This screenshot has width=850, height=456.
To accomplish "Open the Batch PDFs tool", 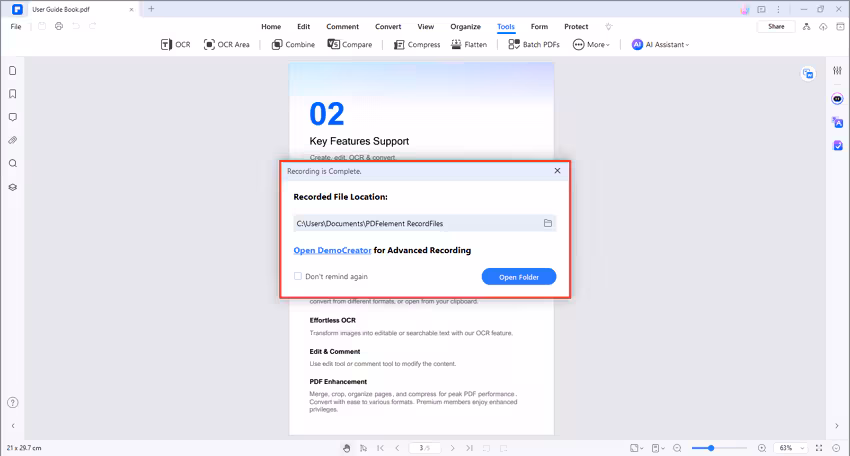I will pos(533,45).
